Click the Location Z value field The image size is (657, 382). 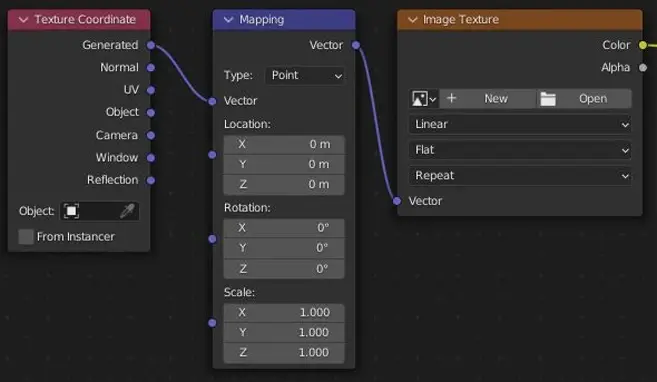click(284, 185)
